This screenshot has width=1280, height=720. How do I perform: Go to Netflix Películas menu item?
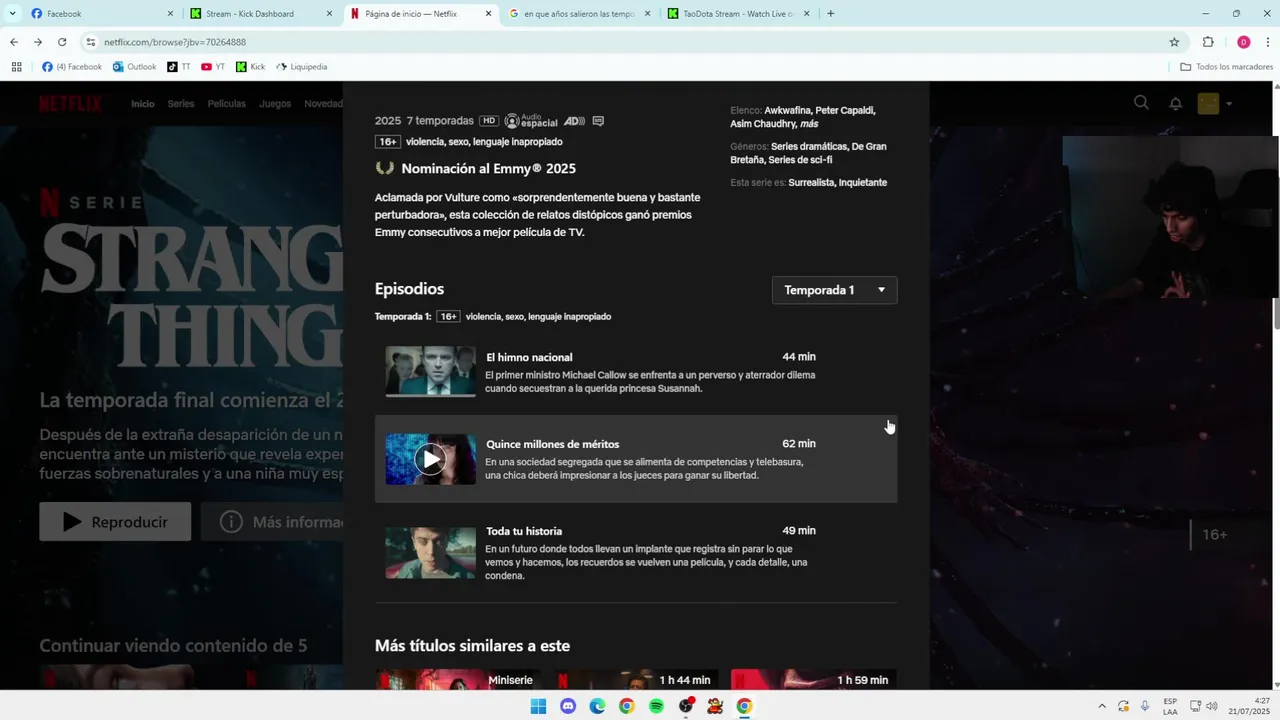(226, 104)
